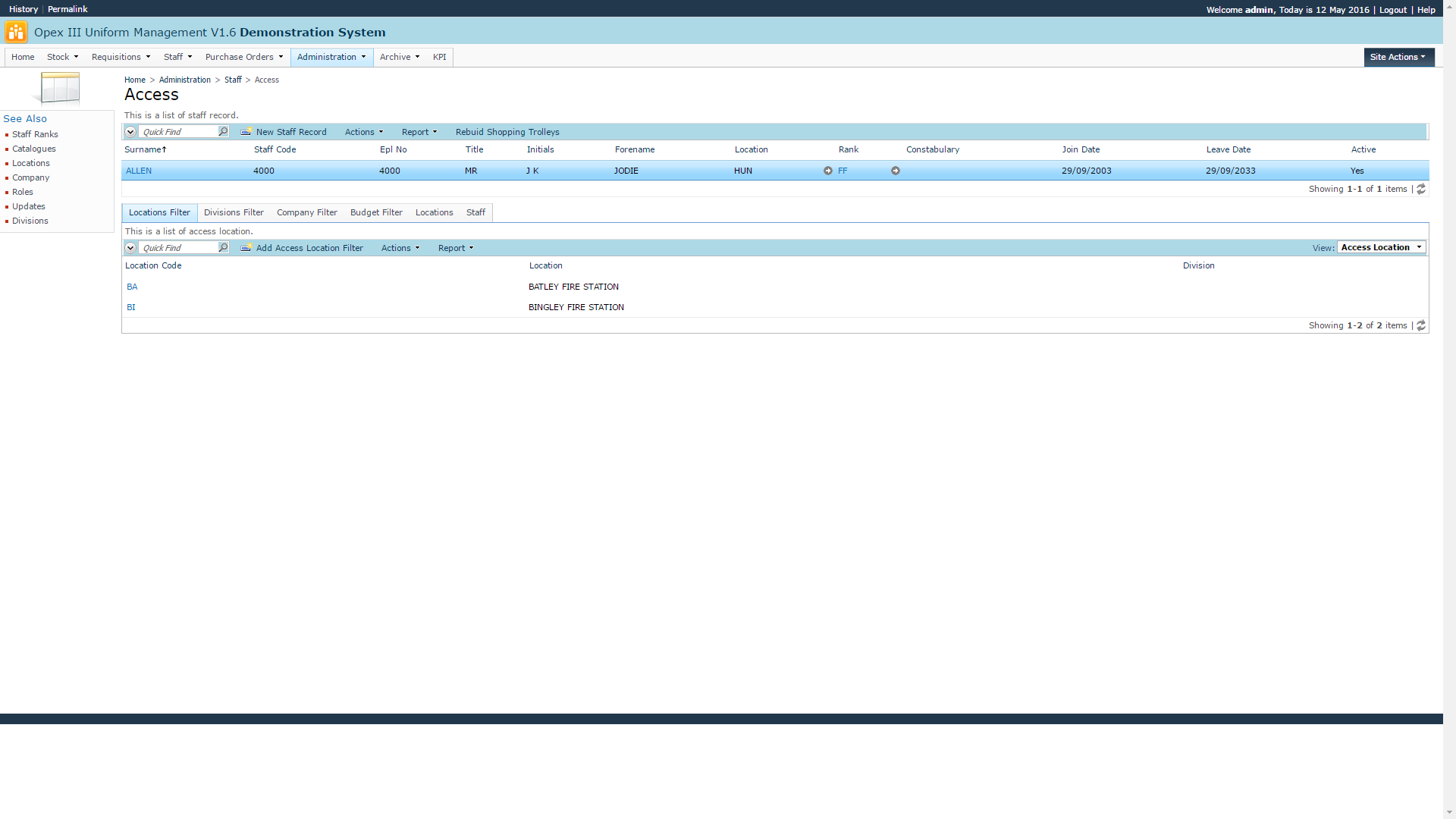Click the staff list Quick Find magnifier
The height and width of the screenshot is (819, 1456).
tap(223, 131)
